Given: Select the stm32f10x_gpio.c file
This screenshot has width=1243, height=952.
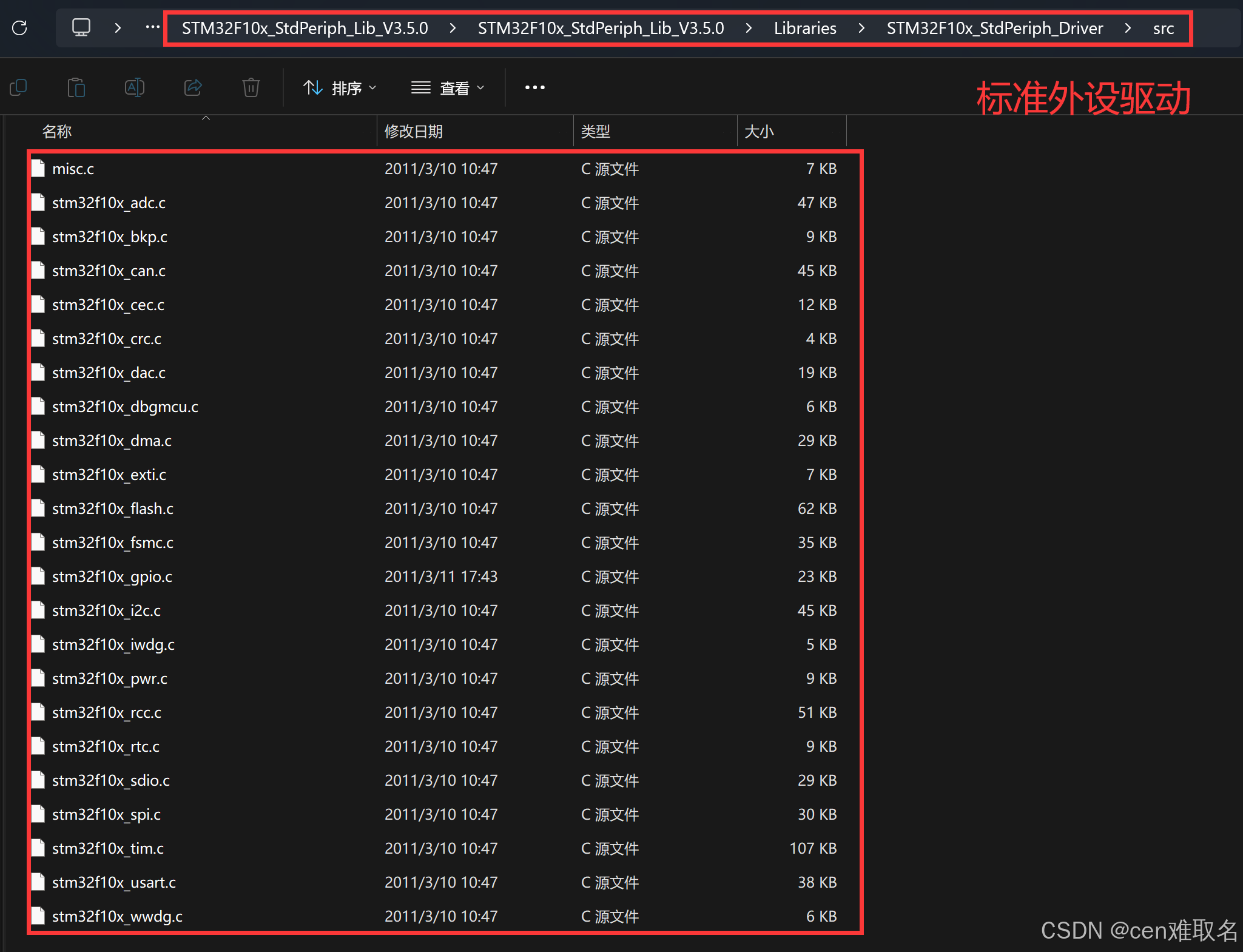Looking at the screenshot, I should (x=112, y=576).
